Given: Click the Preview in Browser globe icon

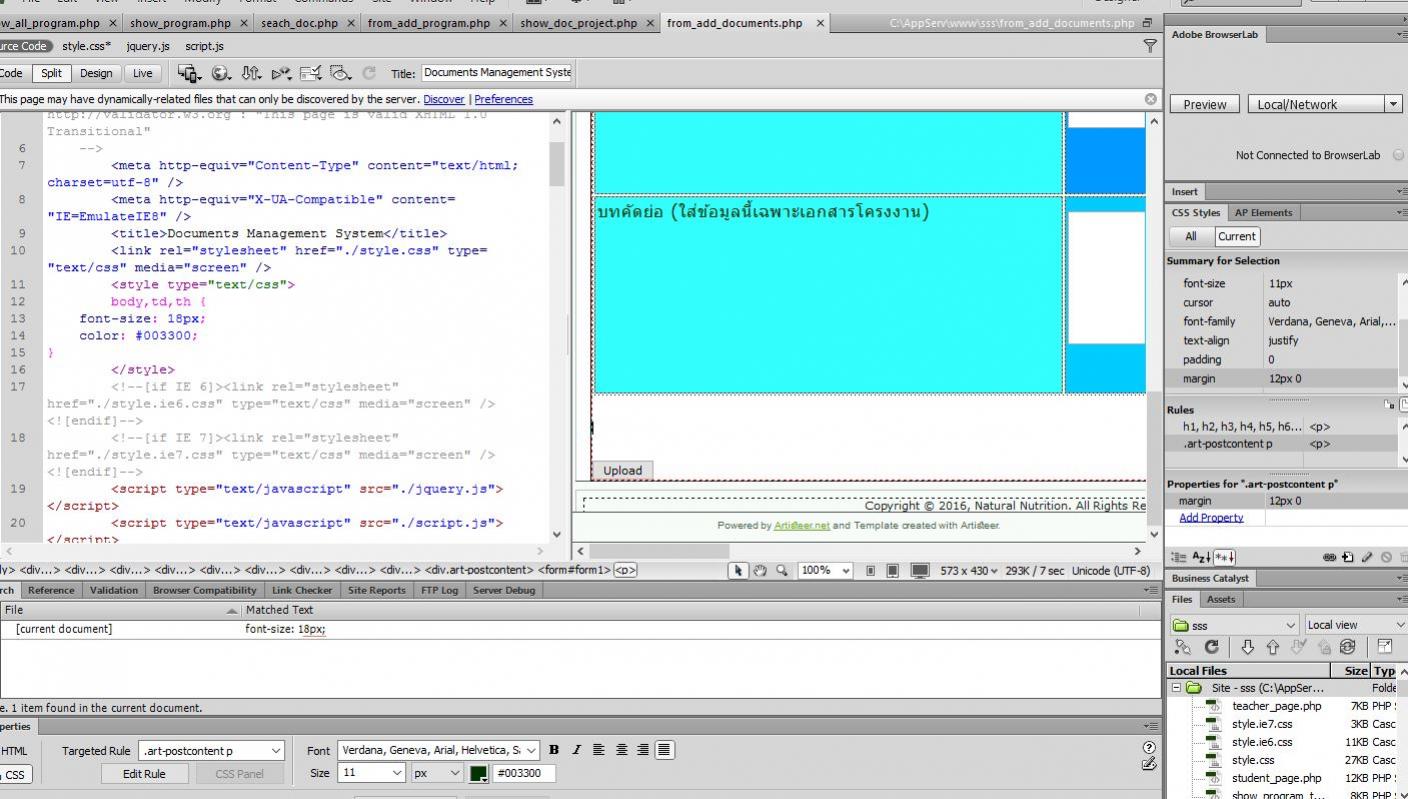Looking at the screenshot, I should pos(221,73).
